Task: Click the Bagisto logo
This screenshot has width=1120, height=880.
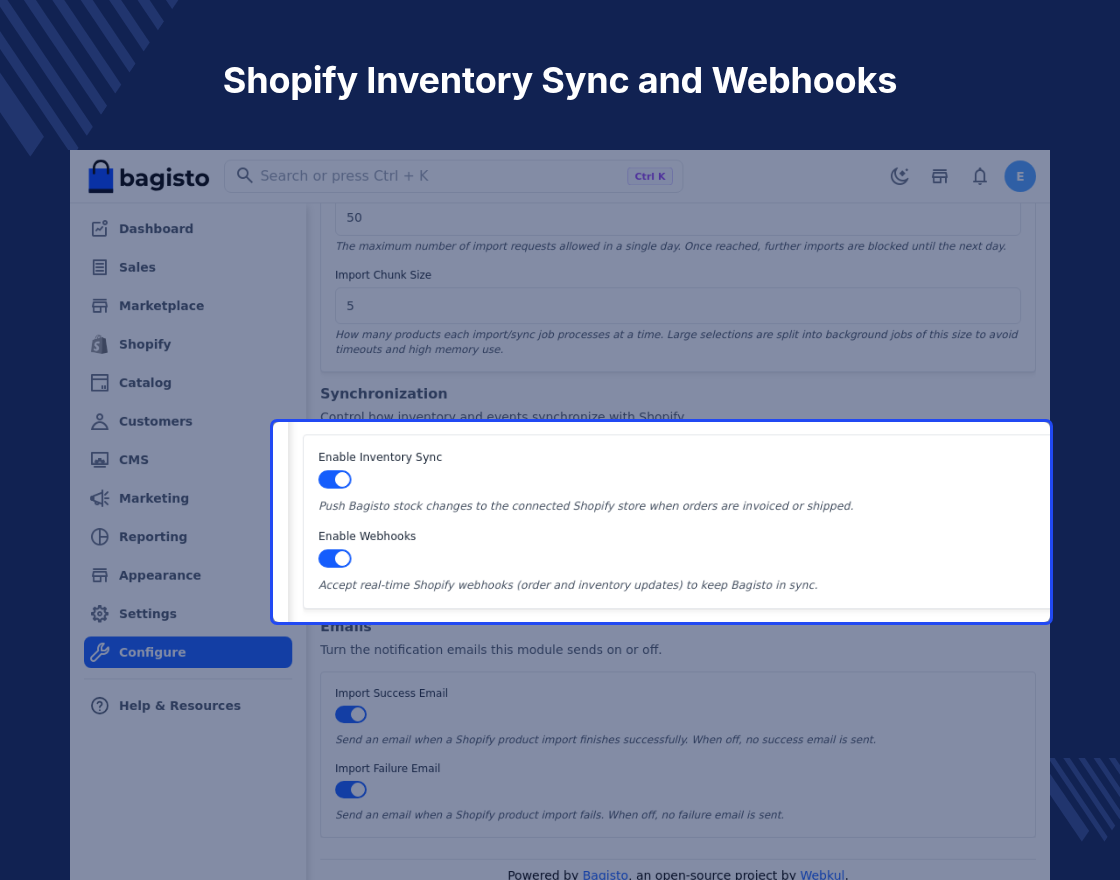Action: pyautogui.click(x=149, y=176)
